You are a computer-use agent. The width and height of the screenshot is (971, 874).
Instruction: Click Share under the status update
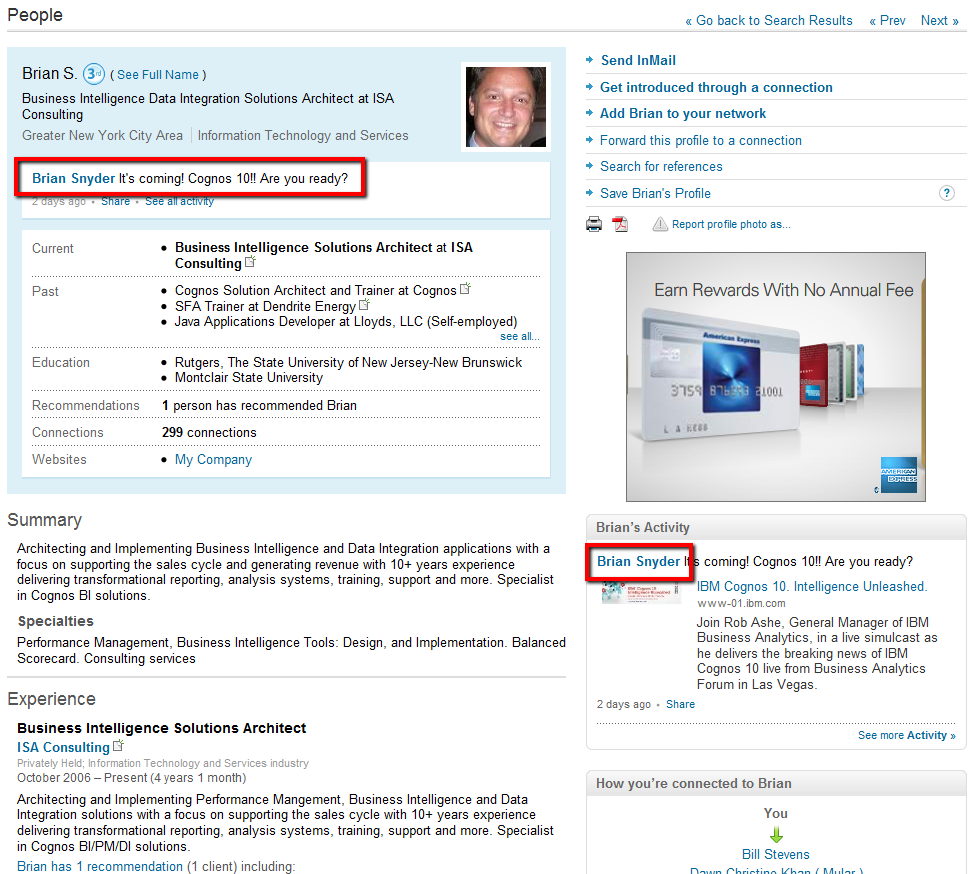[x=115, y=201]
